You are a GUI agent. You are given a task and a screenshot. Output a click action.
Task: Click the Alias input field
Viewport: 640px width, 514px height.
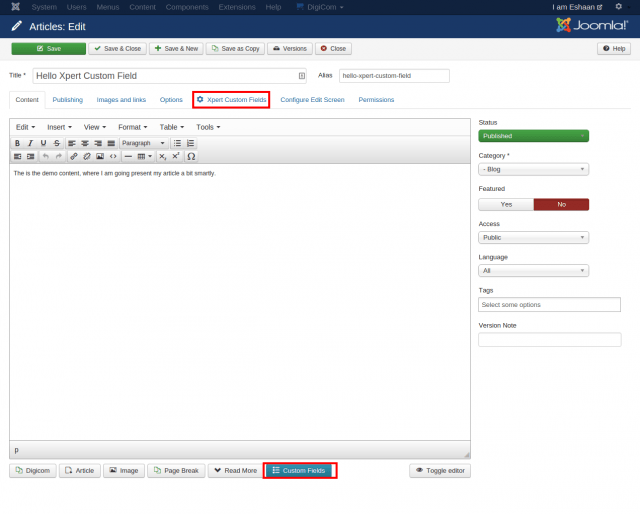(394, 76)
